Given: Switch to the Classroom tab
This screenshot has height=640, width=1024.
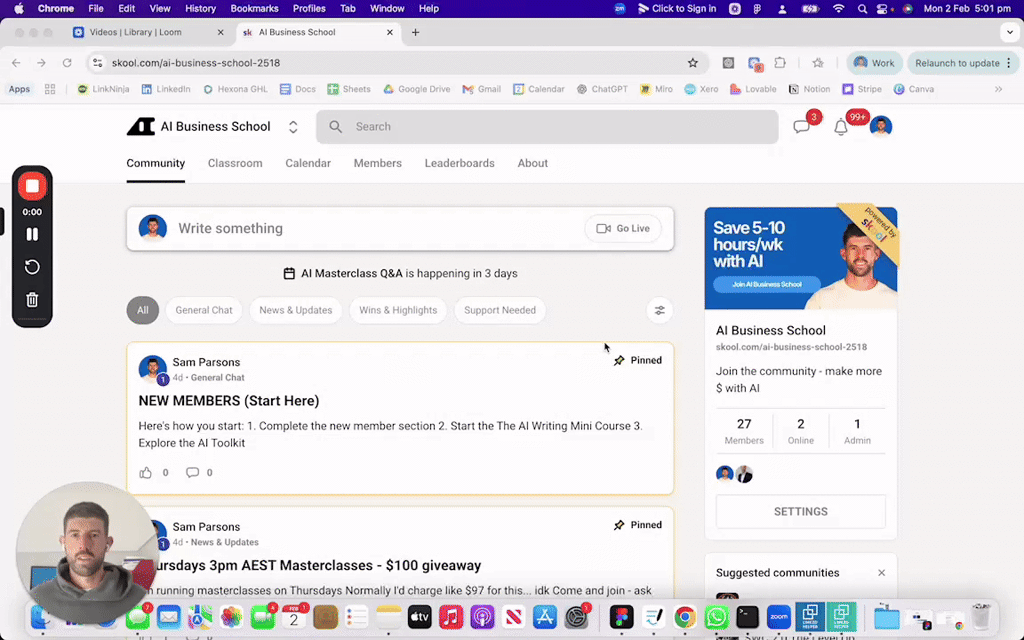Looking at the screenshot, I should click(x=235, y=163).
